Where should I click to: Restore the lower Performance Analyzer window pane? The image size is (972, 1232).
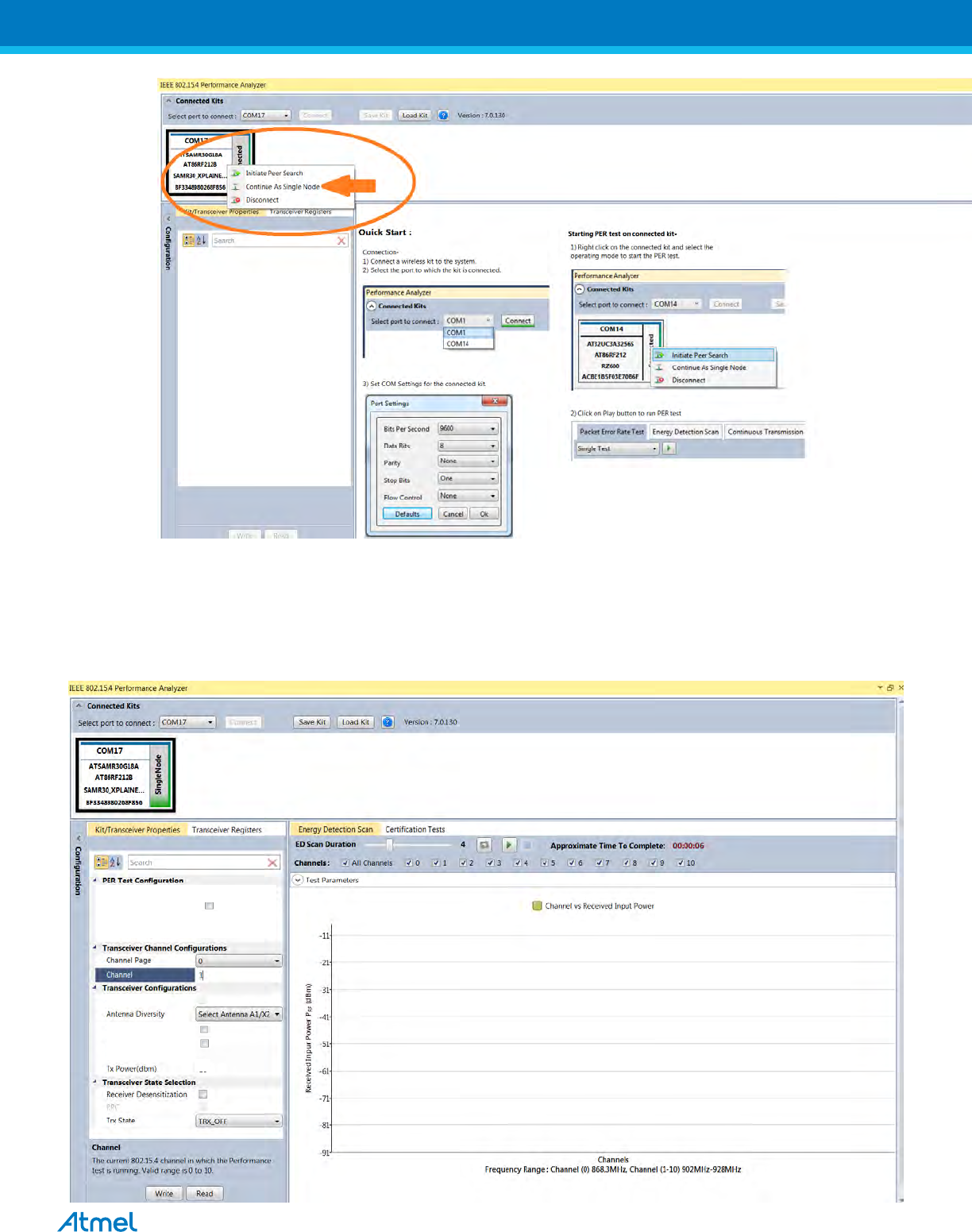(890, 688)
